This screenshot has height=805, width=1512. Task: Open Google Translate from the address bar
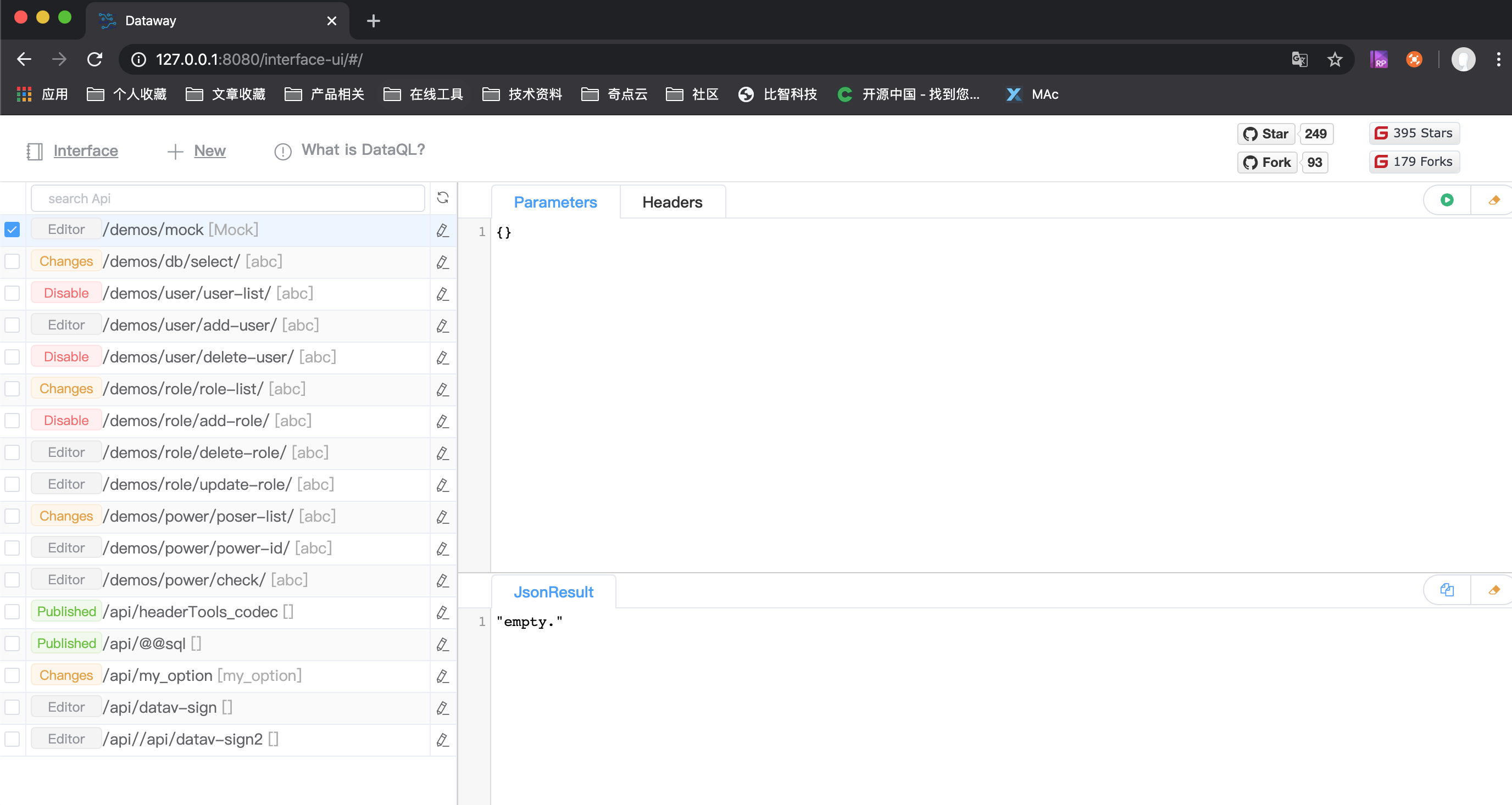(1299, 59)
